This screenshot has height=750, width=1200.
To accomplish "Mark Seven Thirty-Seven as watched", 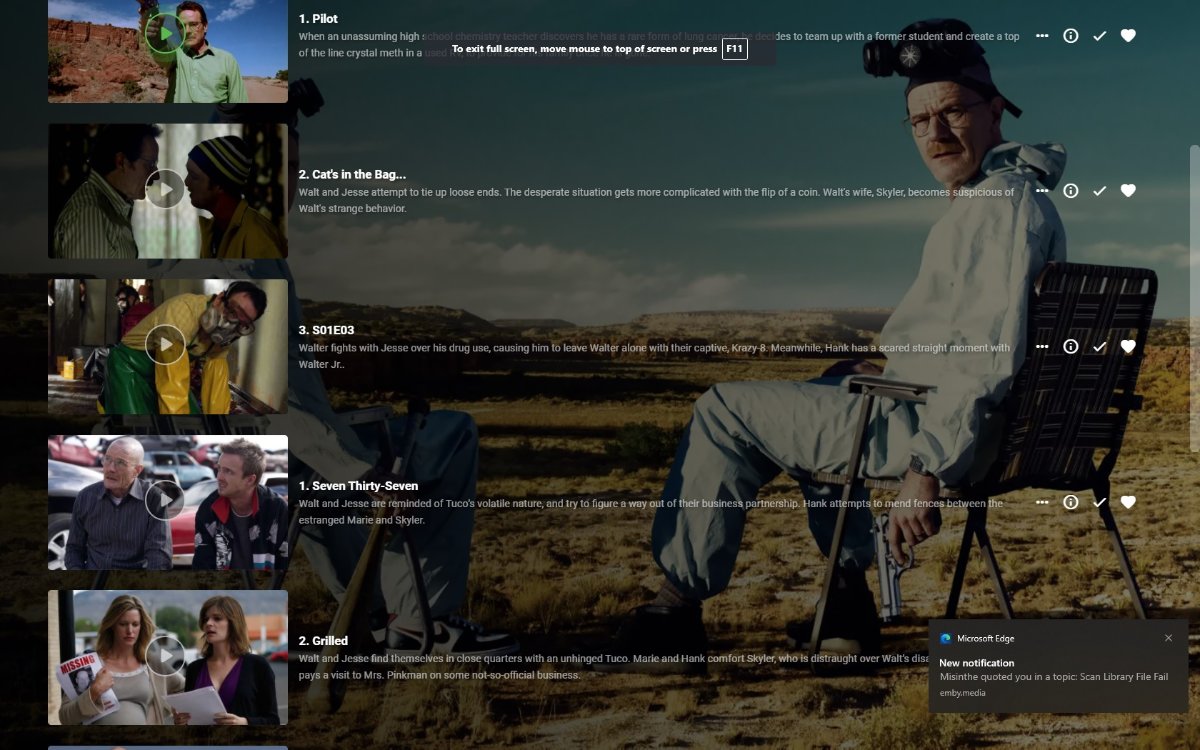I will (x=1100, y=502).
